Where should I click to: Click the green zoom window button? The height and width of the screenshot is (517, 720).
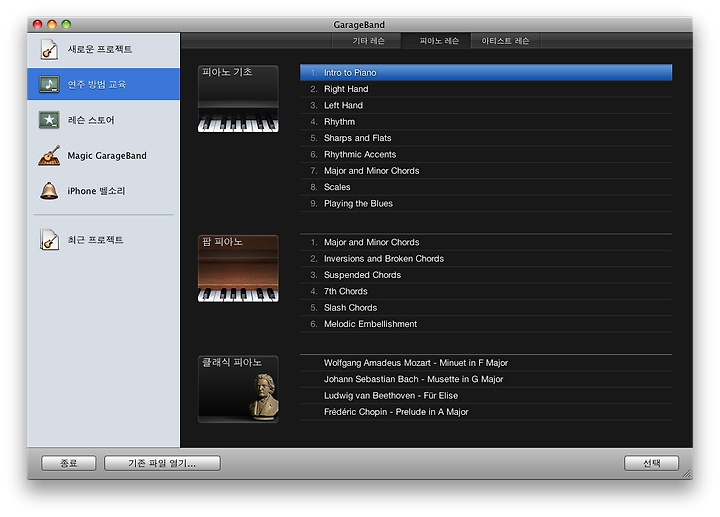tap(66, 24)
